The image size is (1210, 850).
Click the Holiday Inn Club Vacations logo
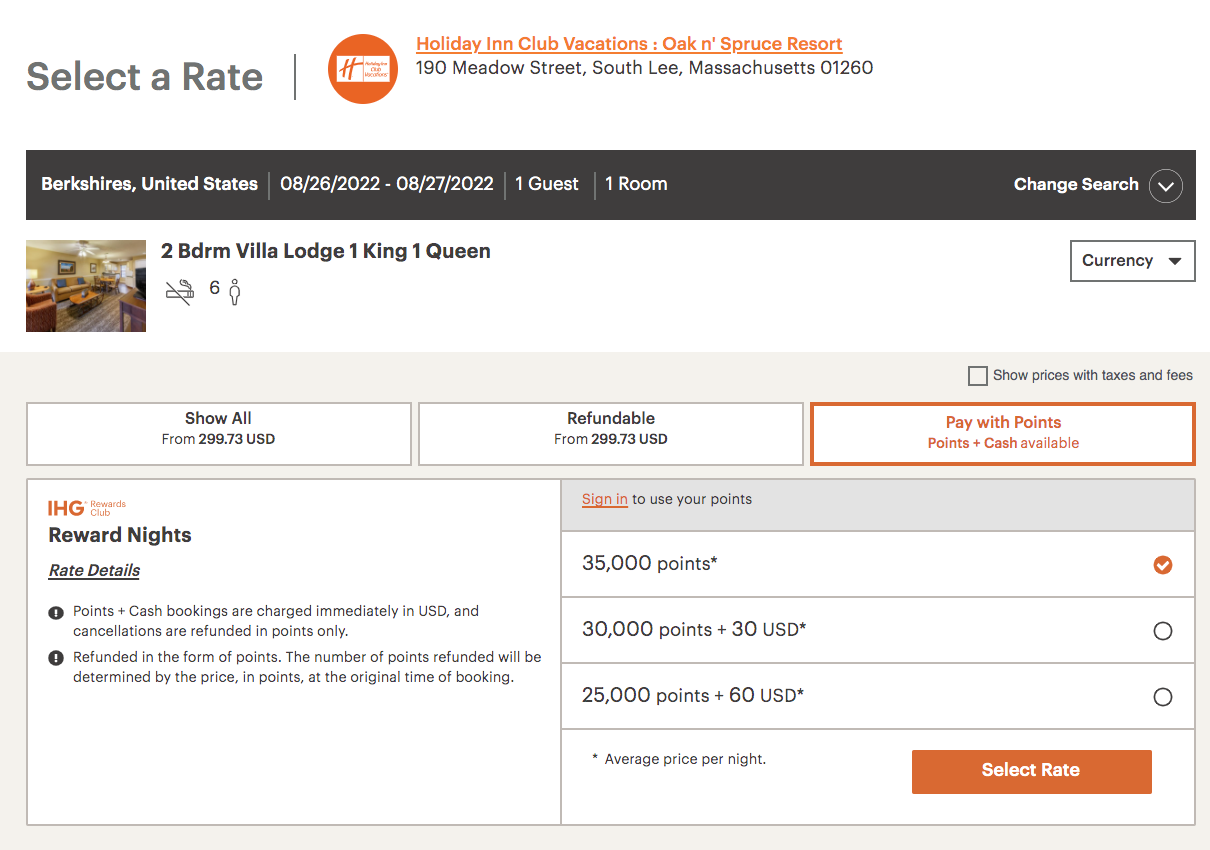(362, 69)
